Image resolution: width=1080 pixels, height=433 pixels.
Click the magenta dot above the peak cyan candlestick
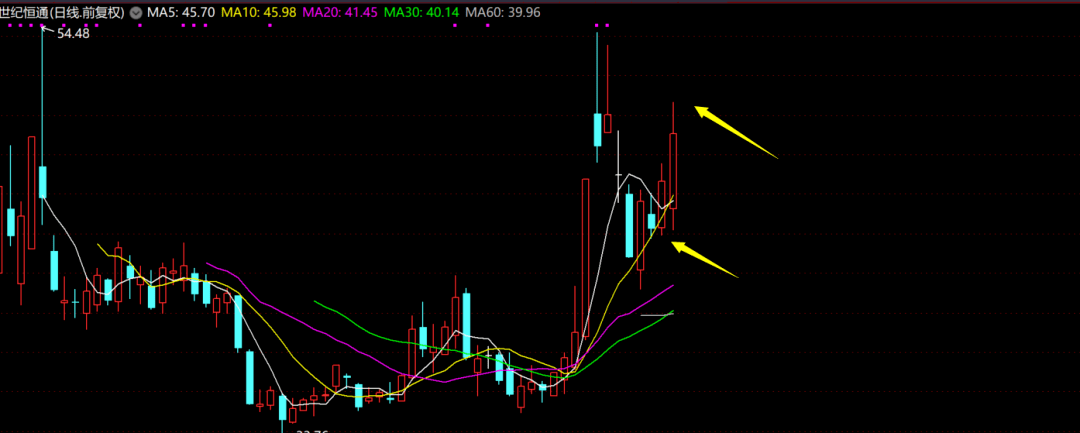597,25
